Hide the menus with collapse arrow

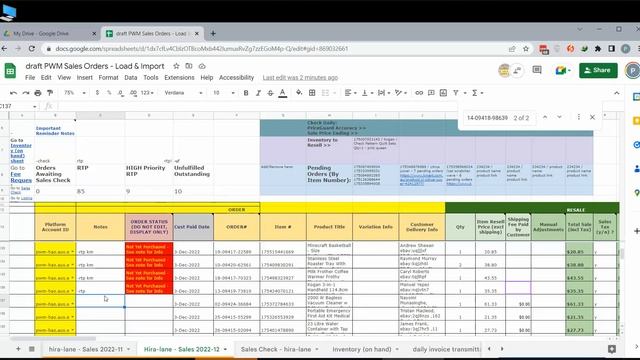click(x=616, y=93)
